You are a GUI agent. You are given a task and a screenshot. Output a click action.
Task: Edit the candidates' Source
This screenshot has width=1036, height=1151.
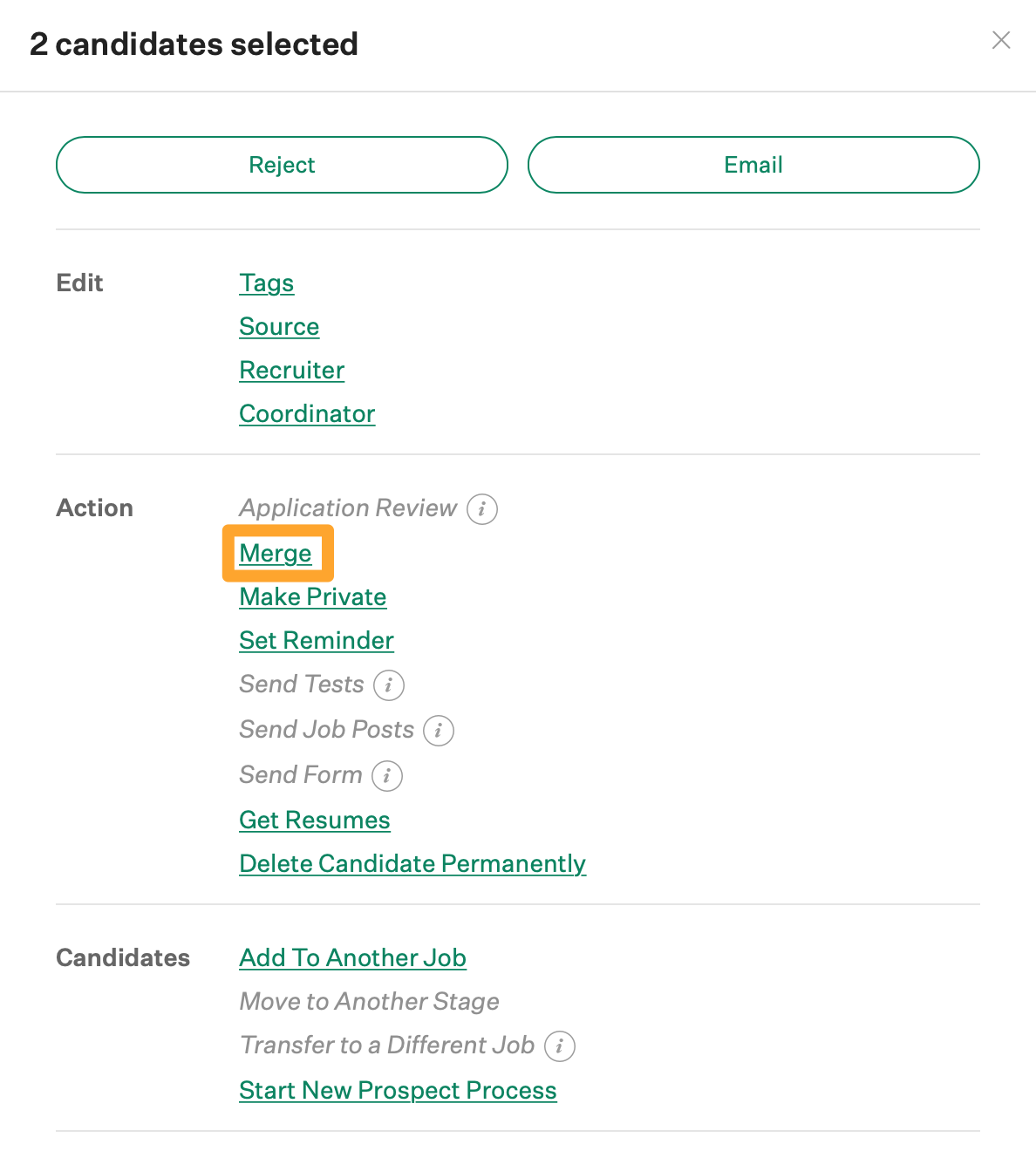click(x=279, y=326)
